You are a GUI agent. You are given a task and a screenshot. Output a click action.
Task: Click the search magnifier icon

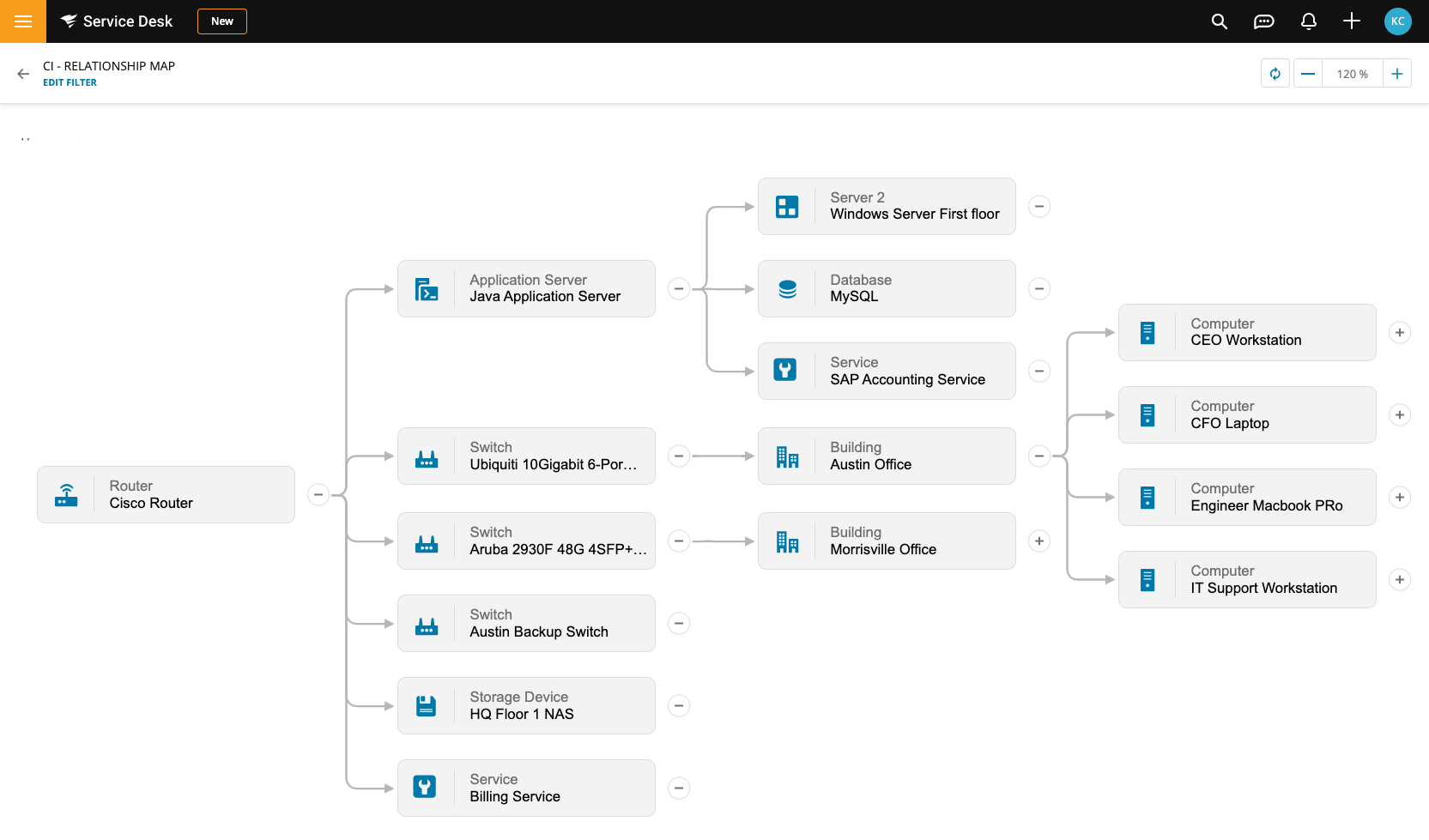1219,21
